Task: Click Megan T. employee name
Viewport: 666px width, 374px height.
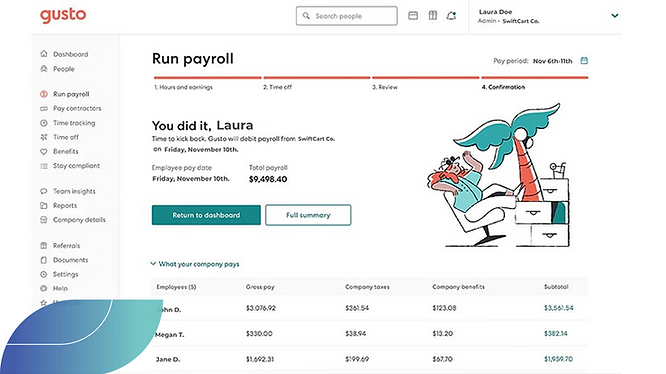Action: 169,335
